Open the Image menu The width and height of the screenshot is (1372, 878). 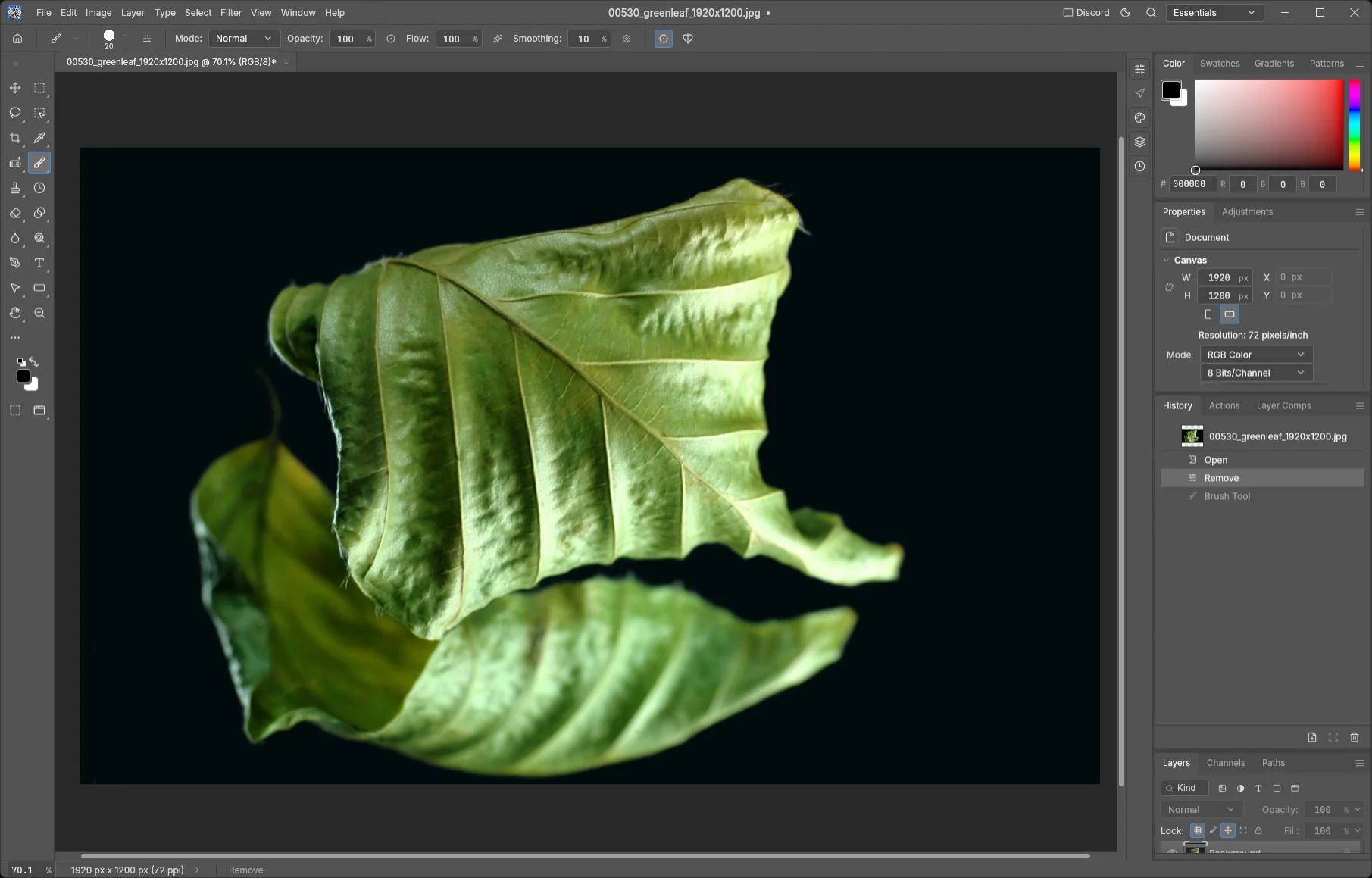click(x=98, y=13)
